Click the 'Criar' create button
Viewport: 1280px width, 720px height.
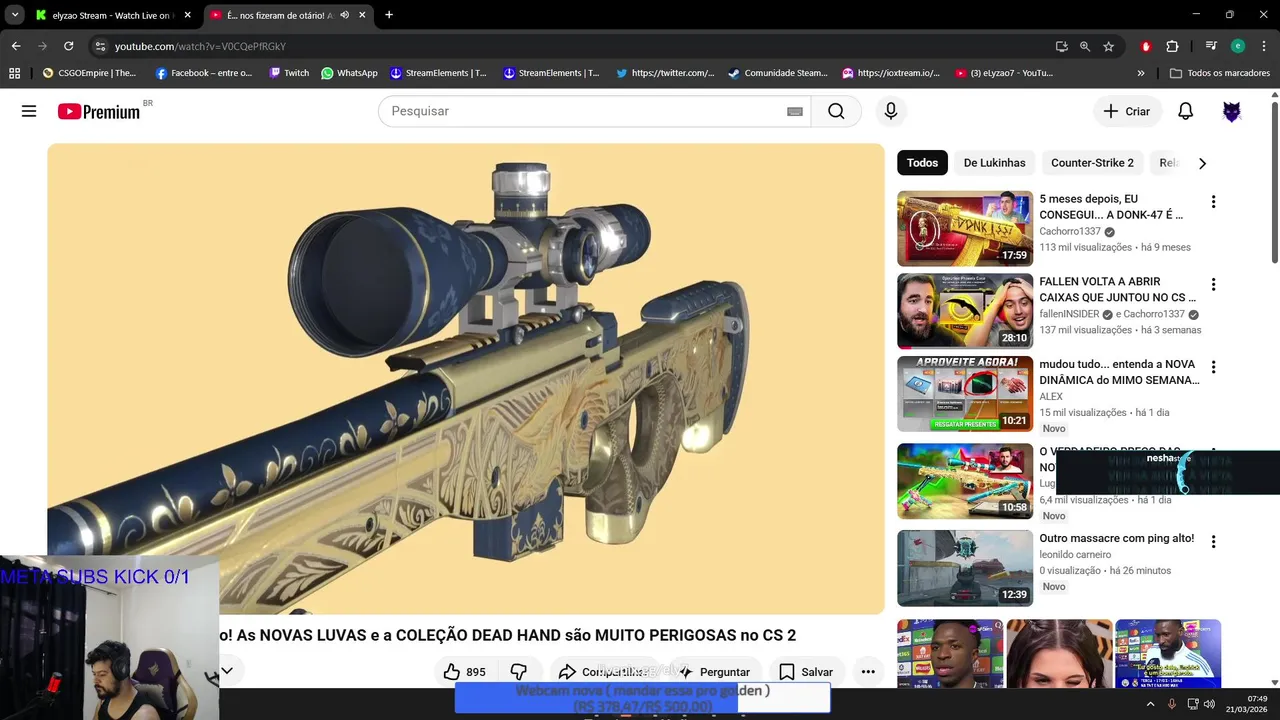click(x=1127, y=111)
